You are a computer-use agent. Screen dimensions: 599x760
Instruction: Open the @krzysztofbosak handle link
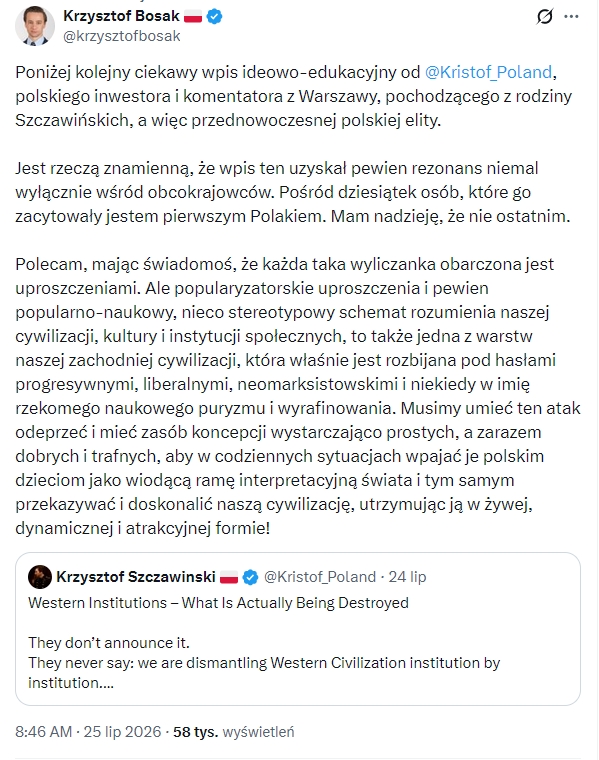(x=122, y=36)
